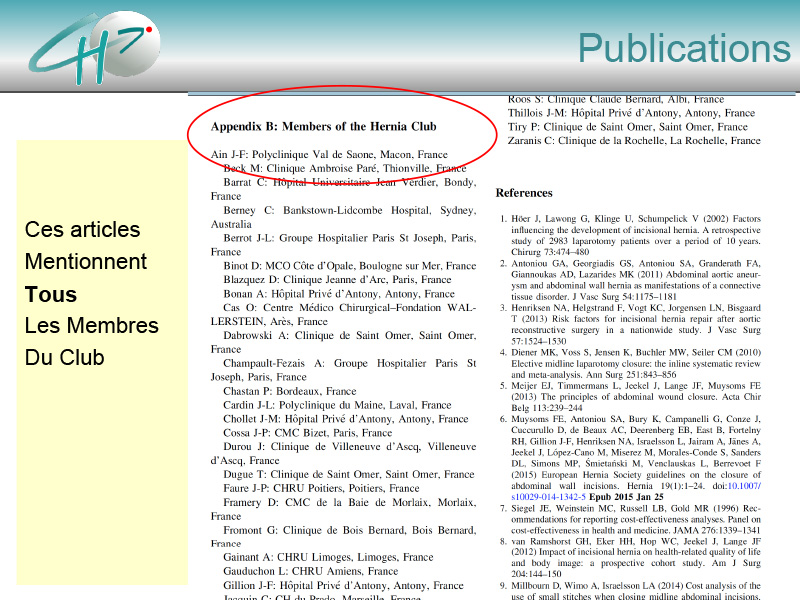Click reference 2 by Antoniou GA
Image resolution: width=800 pixels, height=600 pixels.
tap(631, 280)
